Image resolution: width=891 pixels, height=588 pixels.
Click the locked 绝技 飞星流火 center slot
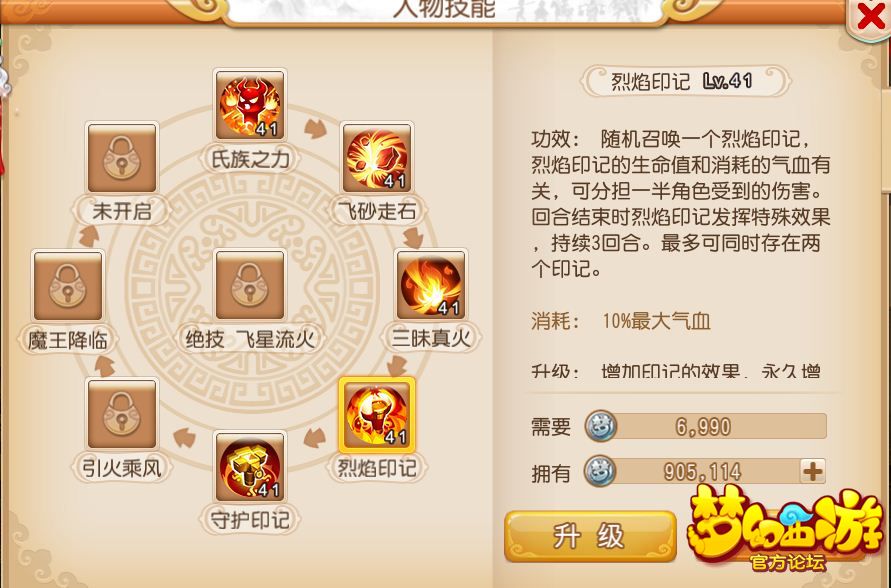click(x=250, y=285)
